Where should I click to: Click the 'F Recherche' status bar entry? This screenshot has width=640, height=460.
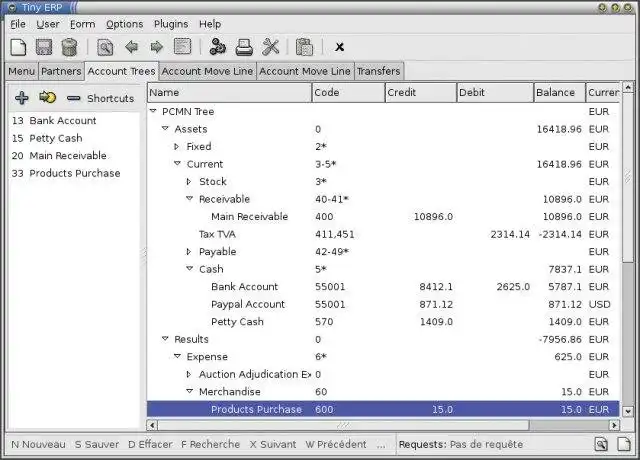pos(211,444)
